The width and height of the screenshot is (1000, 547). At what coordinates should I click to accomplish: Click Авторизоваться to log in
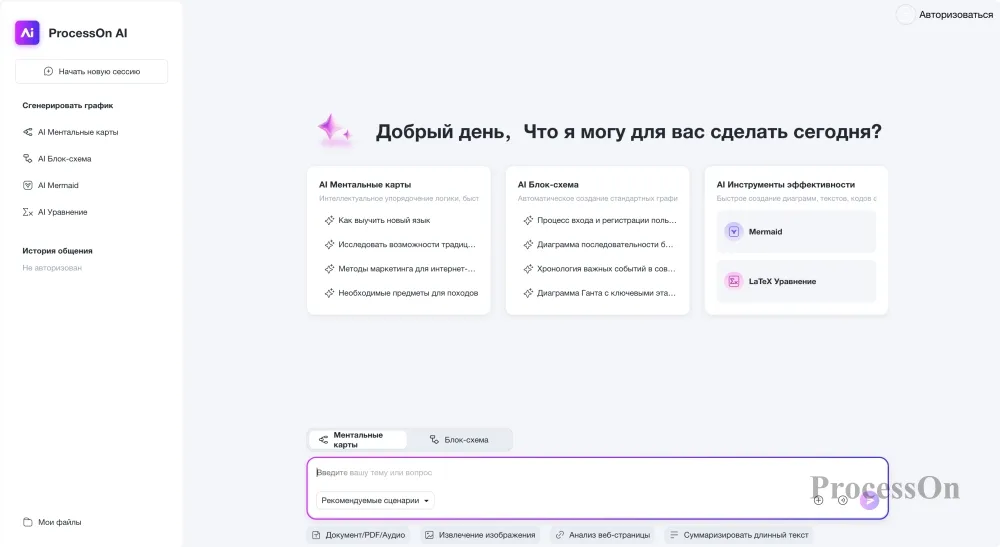coord(955,15)
